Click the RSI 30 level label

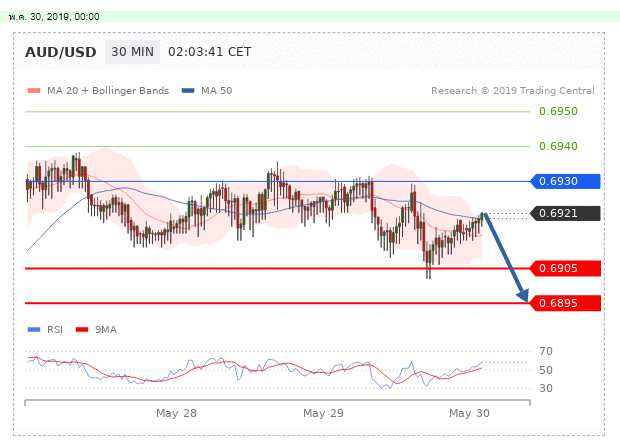(546, 388)
